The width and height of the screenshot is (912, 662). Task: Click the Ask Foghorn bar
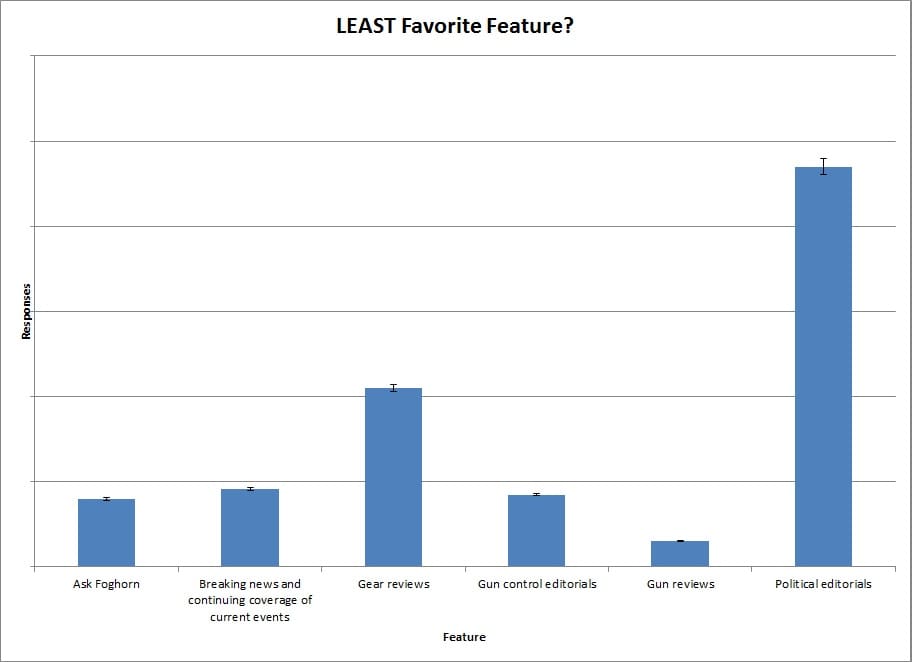[x=106, y=534]
